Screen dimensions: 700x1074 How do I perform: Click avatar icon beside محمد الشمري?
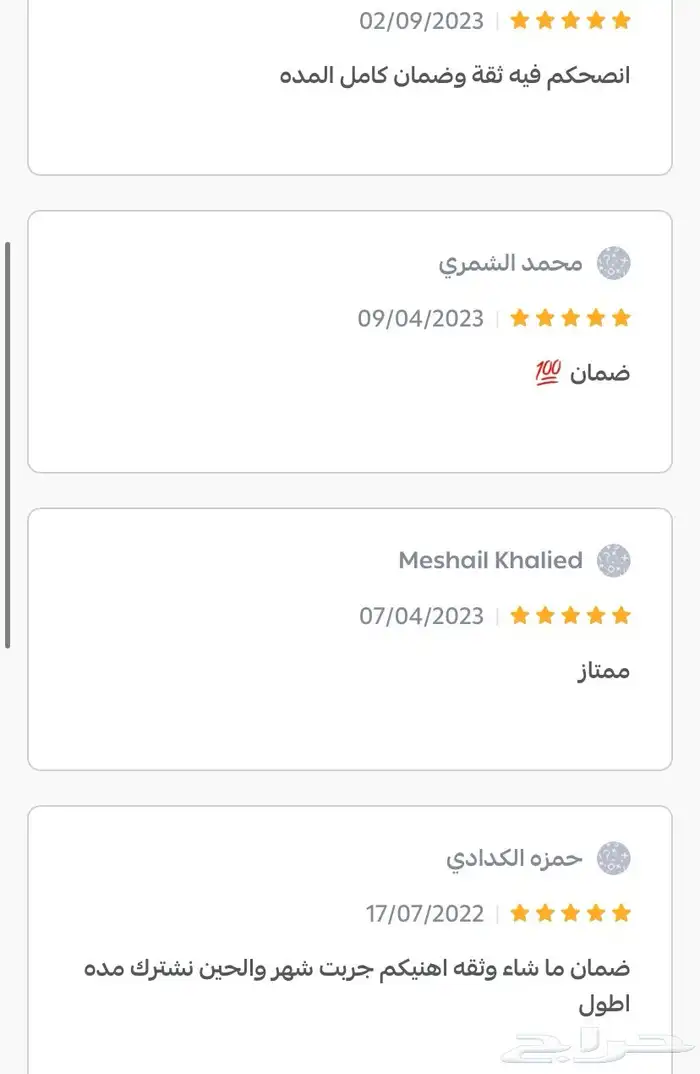pyautogui.click(x=613, y=264)
